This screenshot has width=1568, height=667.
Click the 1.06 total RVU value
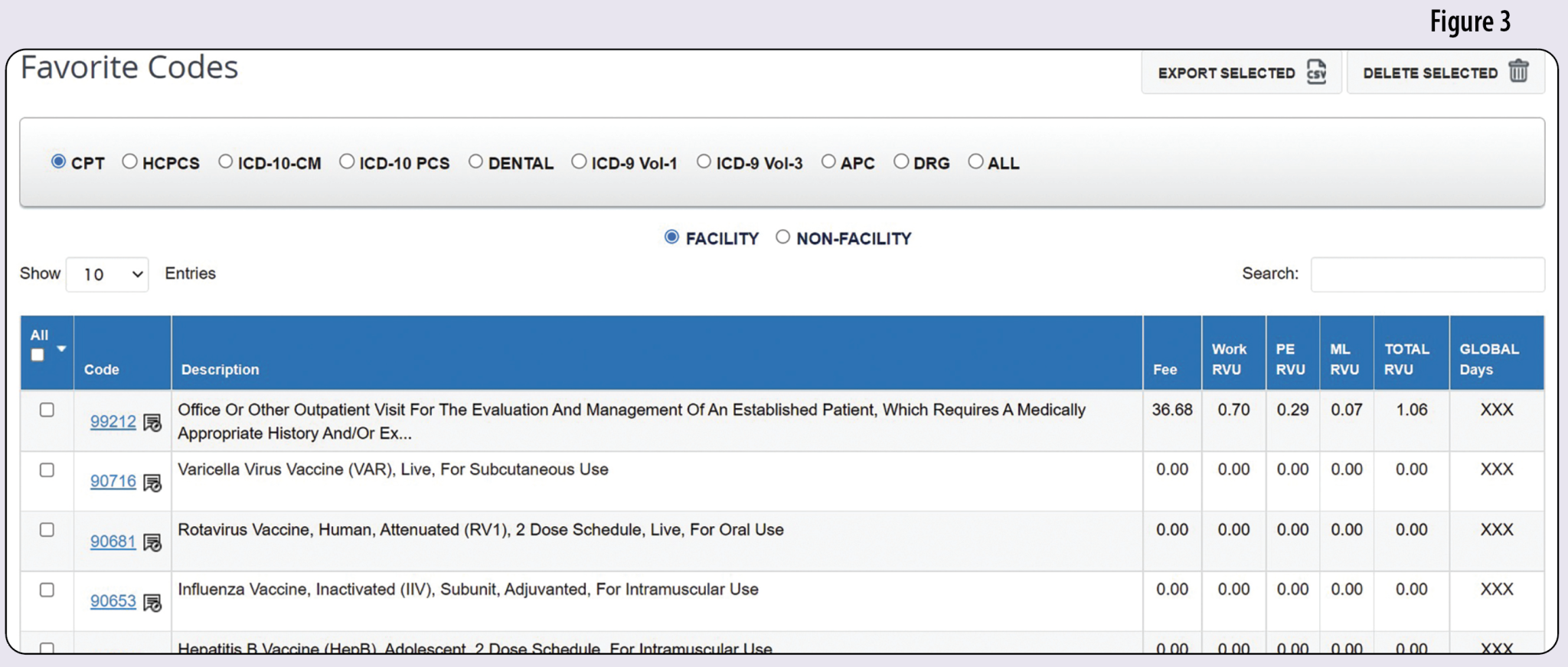[x=1411, y=410]
